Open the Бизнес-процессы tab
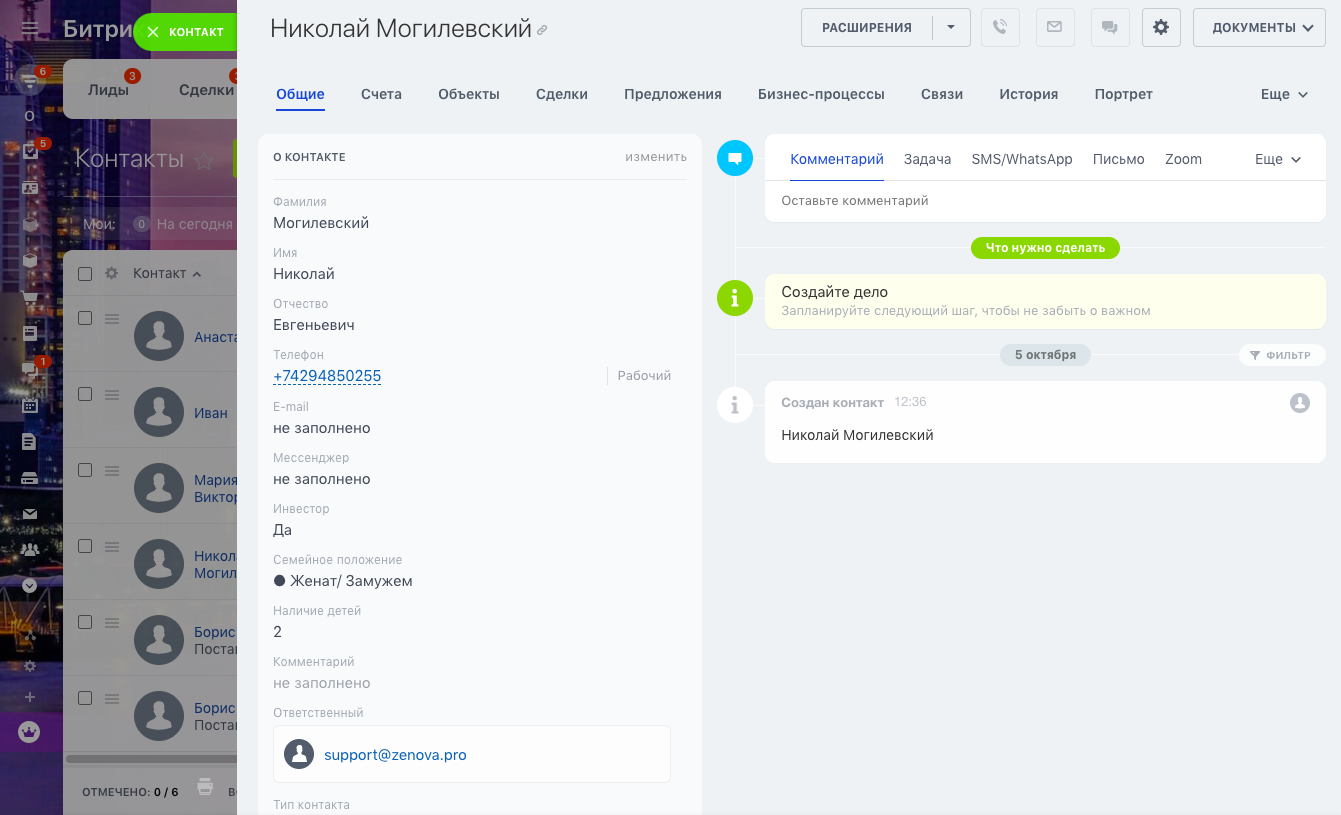This screenshot has width=1341, height=815. 821,94
